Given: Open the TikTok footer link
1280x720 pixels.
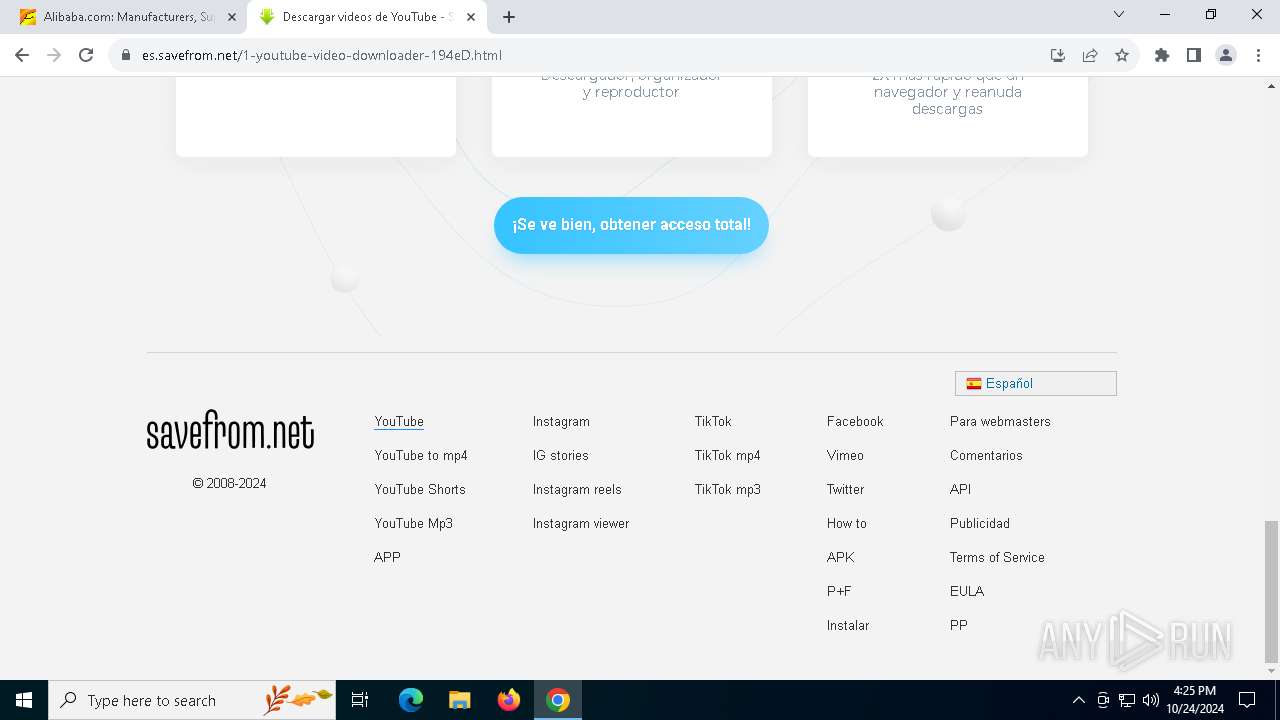Looking at the screenshot, I should (713, 422).
